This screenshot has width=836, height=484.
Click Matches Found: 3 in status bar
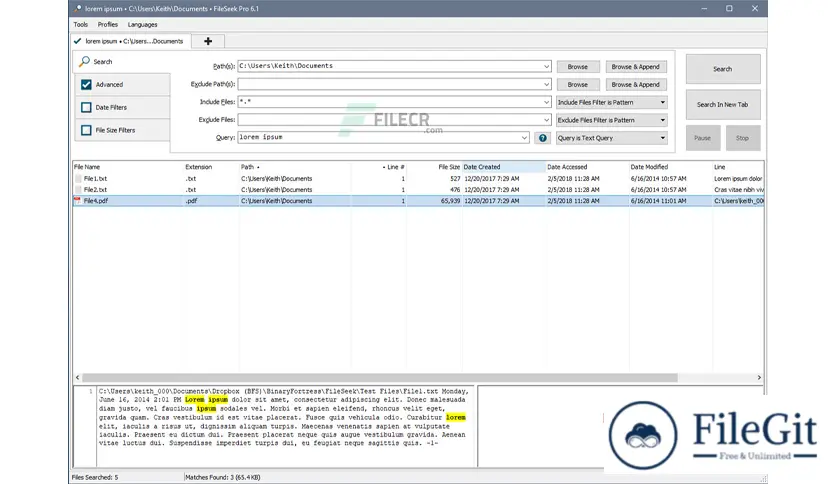pyautogui.click(x=223, y=478)
